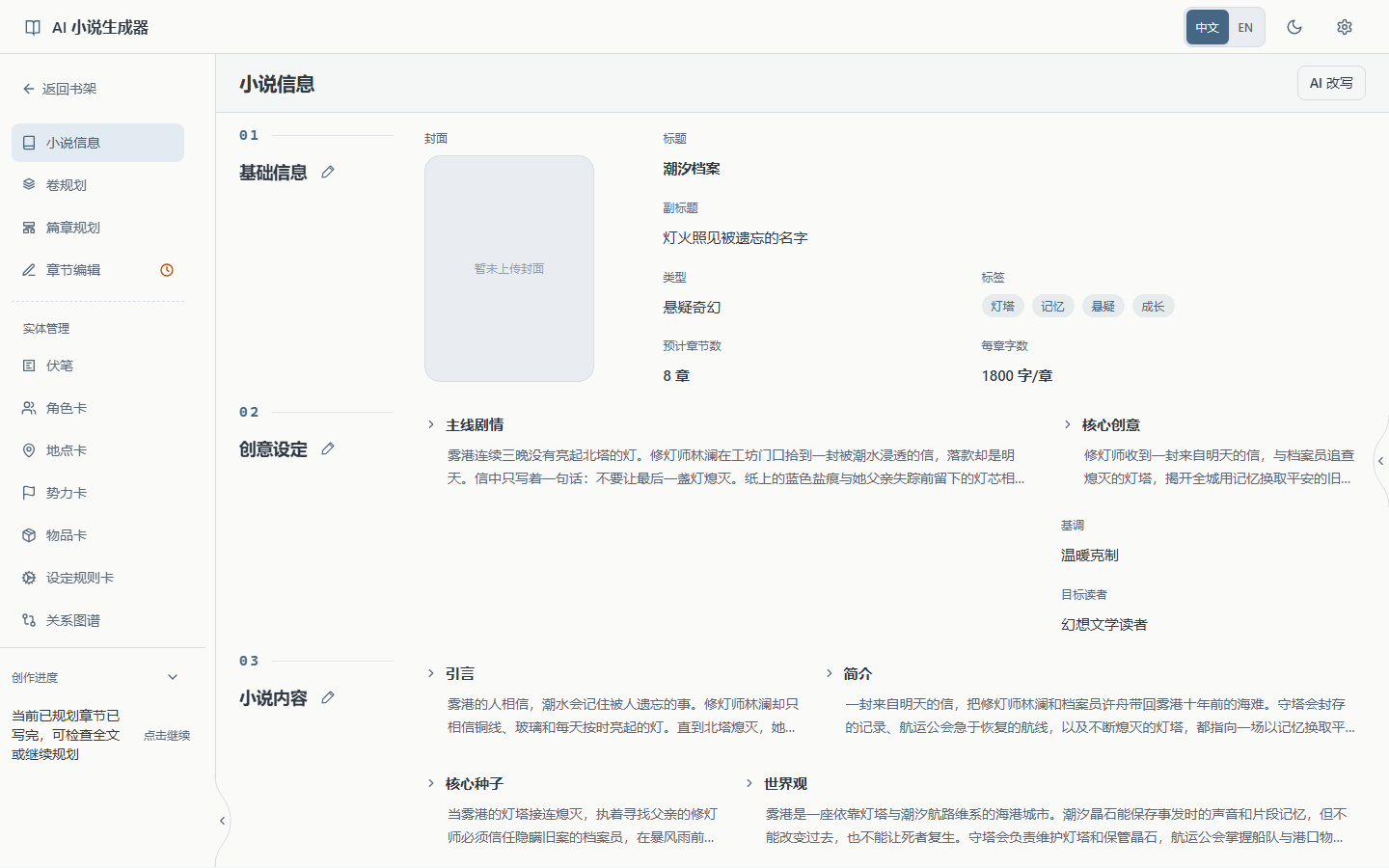Click the back arrow for 返回书架
This screenshot has height=868, width=1389.
click(29, 89)
